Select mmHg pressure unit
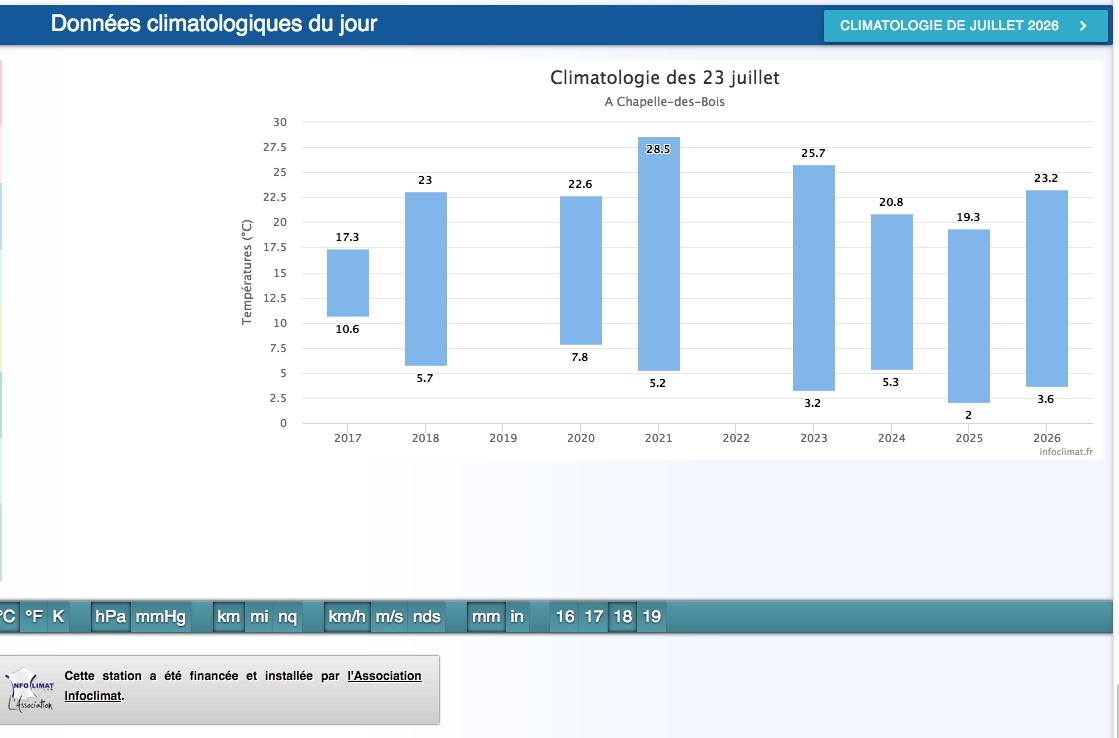 tap(161, 617)
